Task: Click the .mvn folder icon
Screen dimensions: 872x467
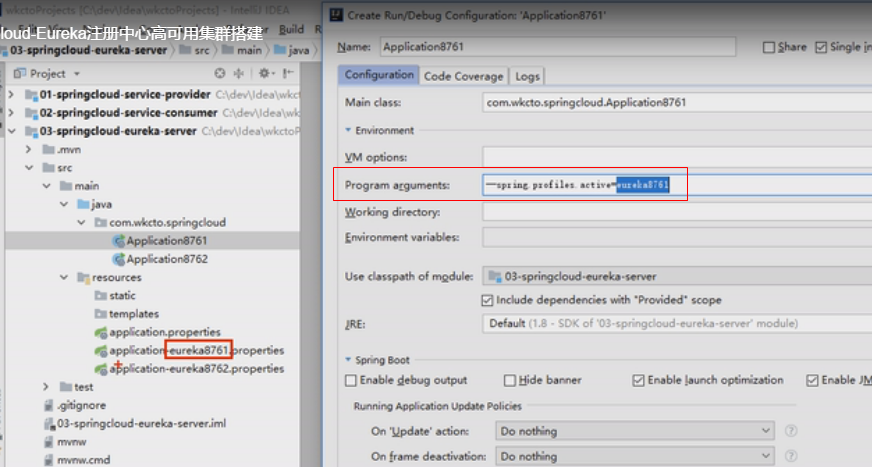Action: [49, 149]
